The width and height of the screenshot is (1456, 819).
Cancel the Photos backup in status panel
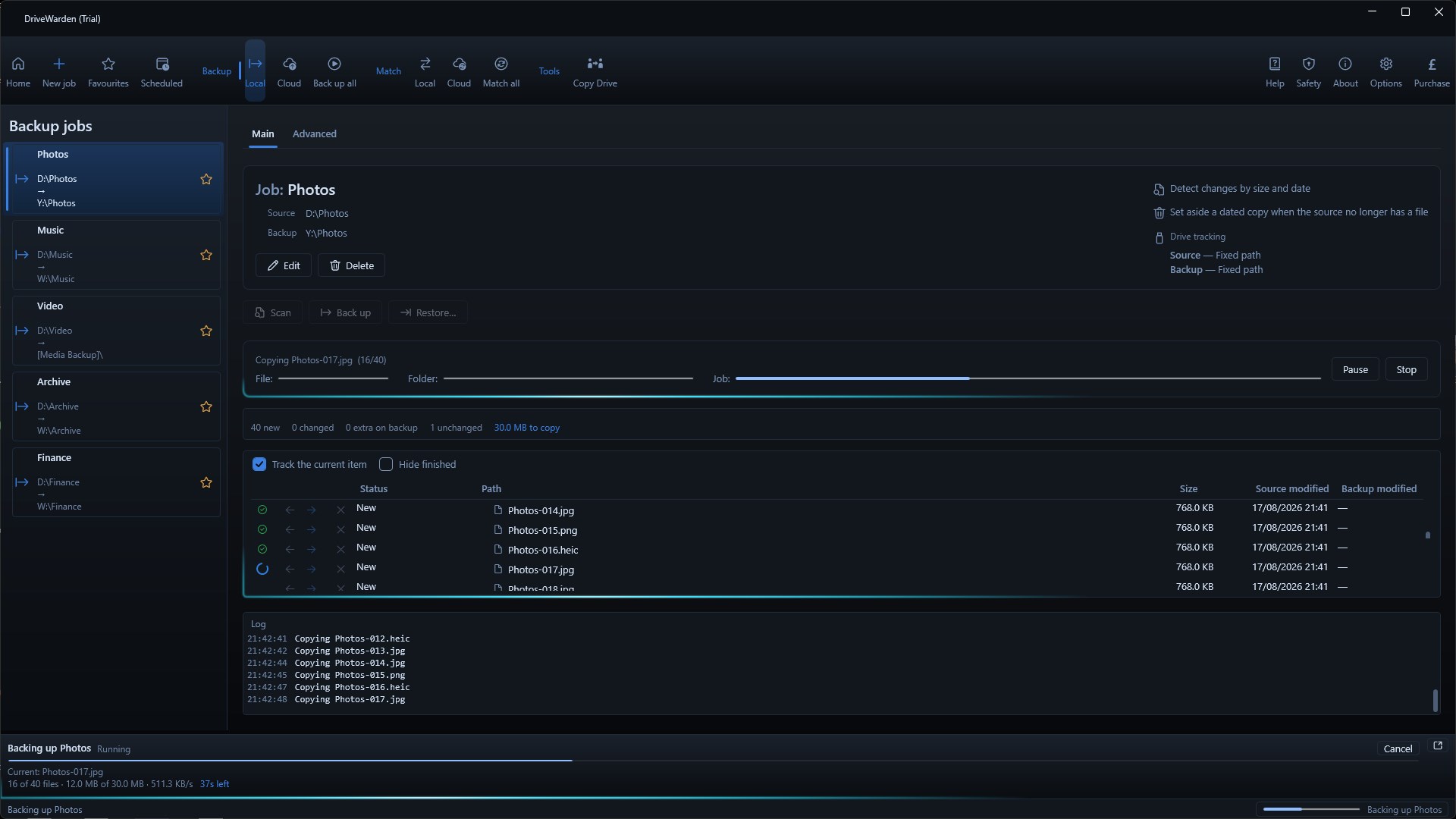(1398, 748)
